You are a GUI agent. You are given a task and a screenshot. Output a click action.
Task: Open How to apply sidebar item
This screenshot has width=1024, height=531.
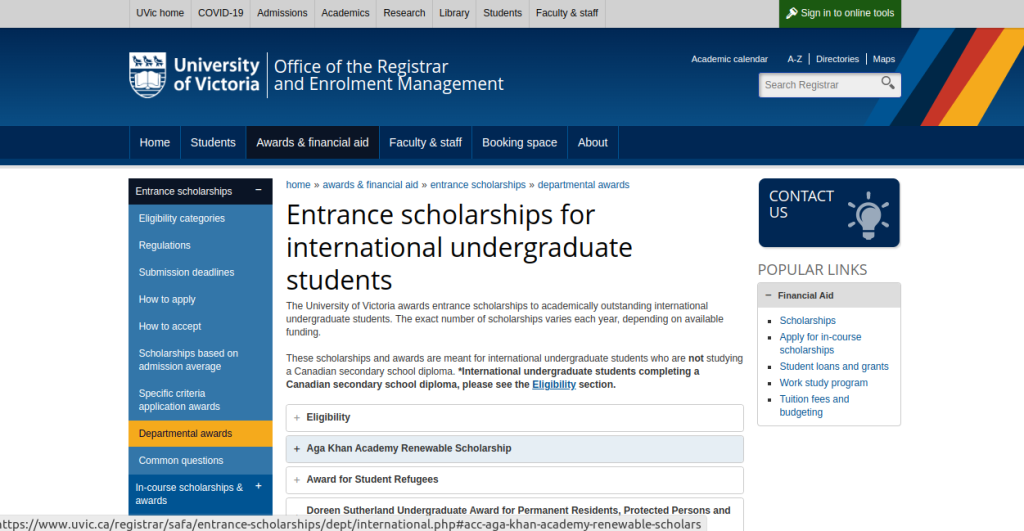point(200,299)
